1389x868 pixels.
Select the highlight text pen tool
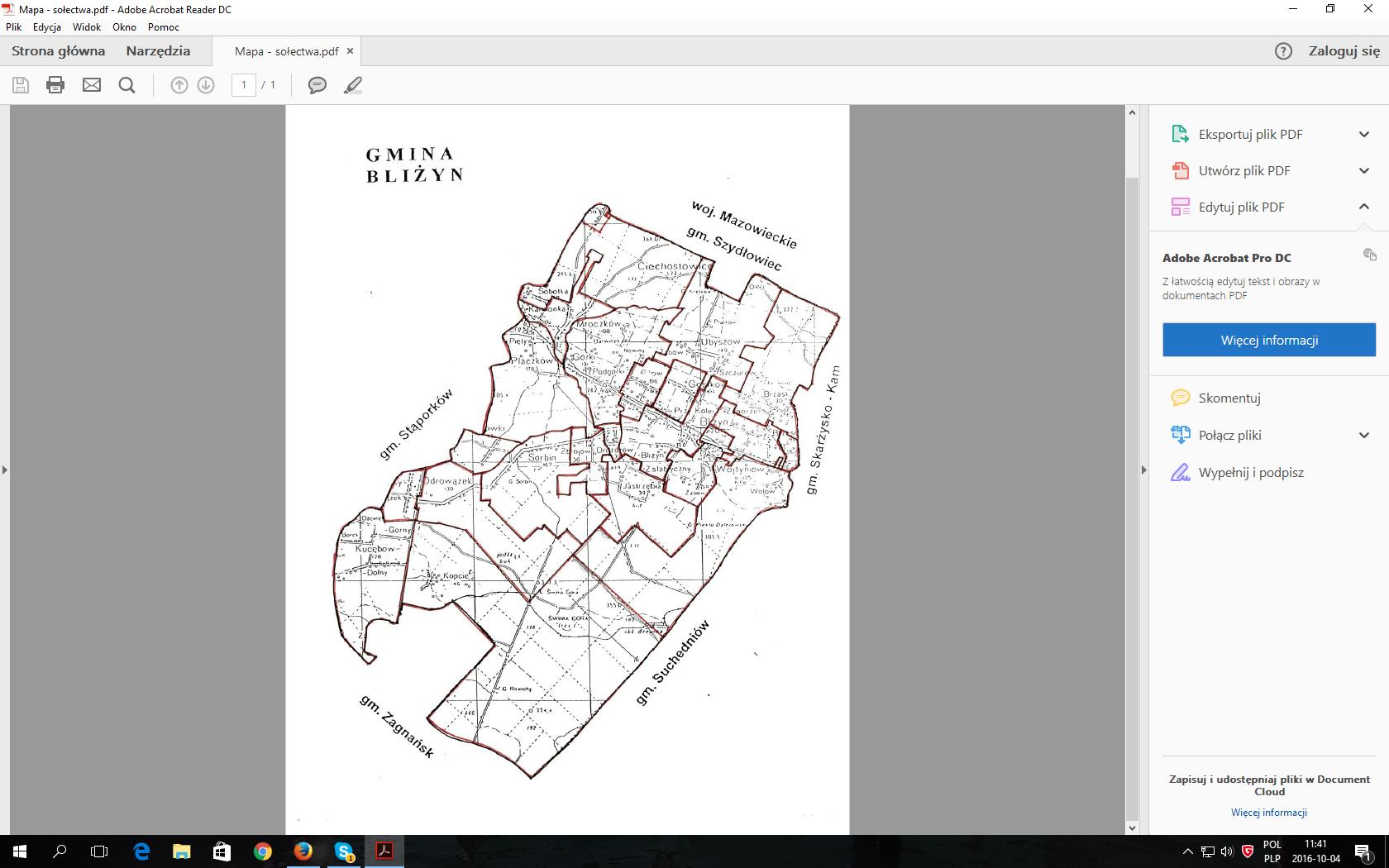click(353, 85)
